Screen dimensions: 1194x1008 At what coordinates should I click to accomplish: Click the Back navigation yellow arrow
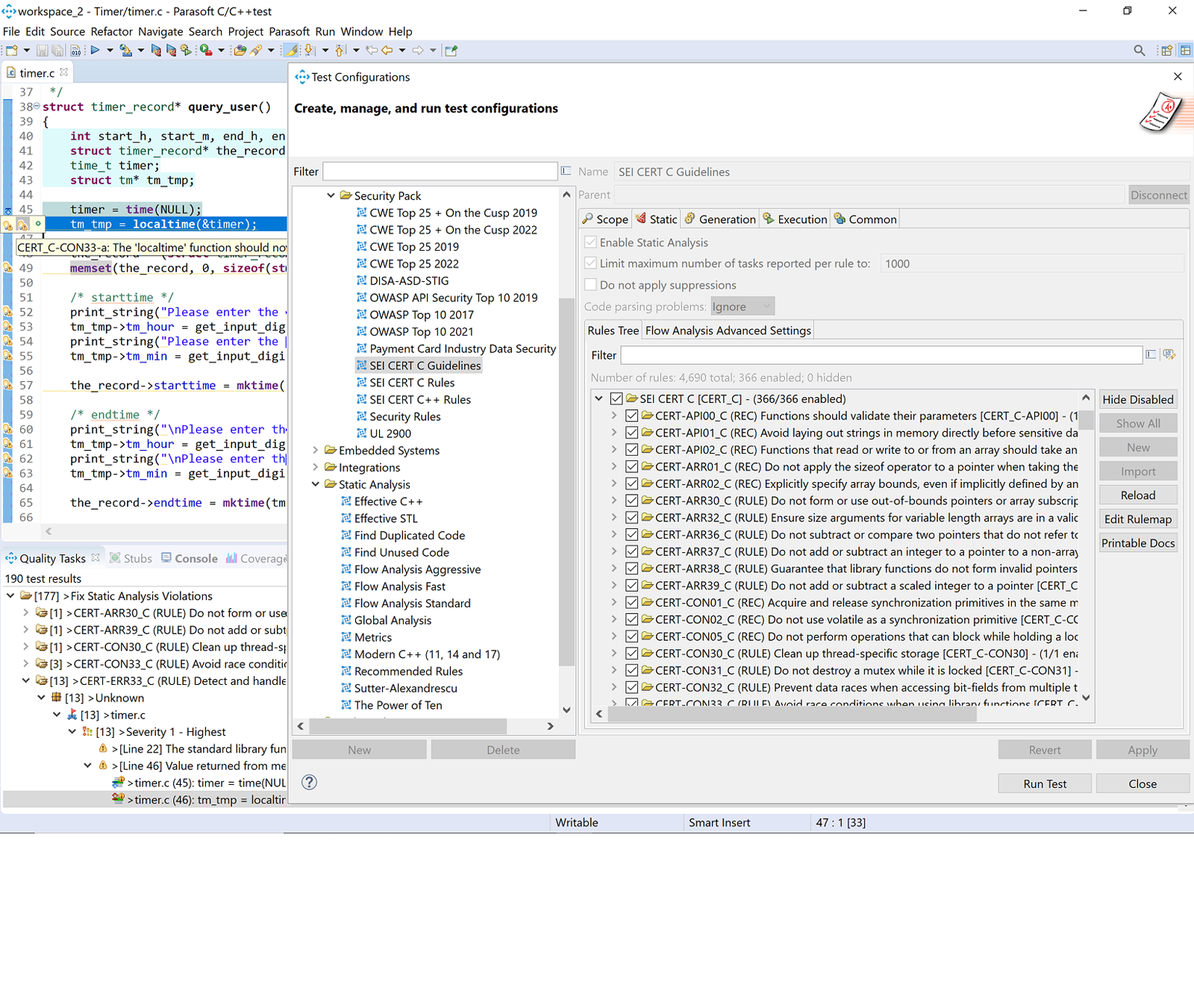(387, 50)
